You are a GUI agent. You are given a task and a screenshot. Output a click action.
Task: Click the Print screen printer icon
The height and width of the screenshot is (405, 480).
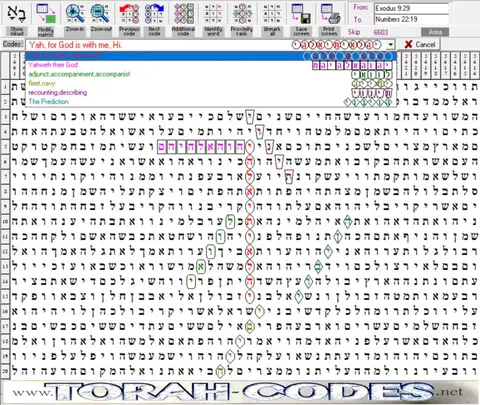[x=330, y=14]
